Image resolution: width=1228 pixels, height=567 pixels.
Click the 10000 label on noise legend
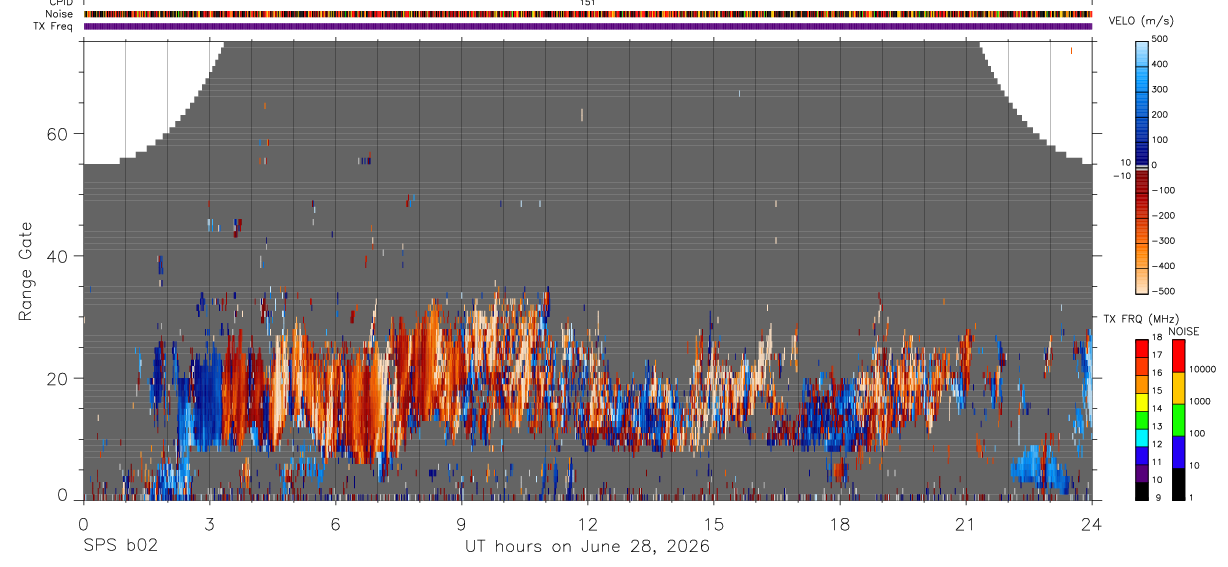tap(1207, 369)
